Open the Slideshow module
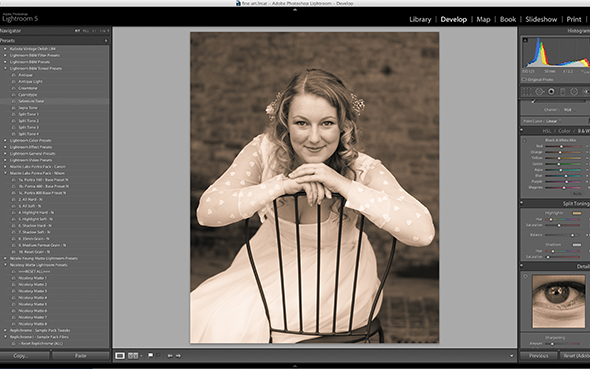Screen dimensions: 590x369 pyautogui.click(x=541, y=20)
